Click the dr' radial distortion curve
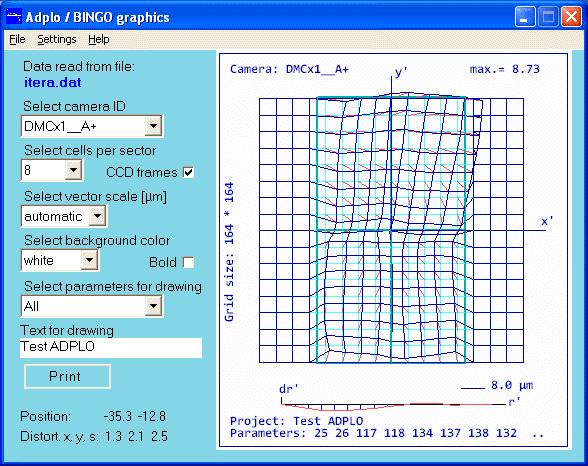Image resolution: width=588 pixels, height=466 pixels. click(394, 406)
